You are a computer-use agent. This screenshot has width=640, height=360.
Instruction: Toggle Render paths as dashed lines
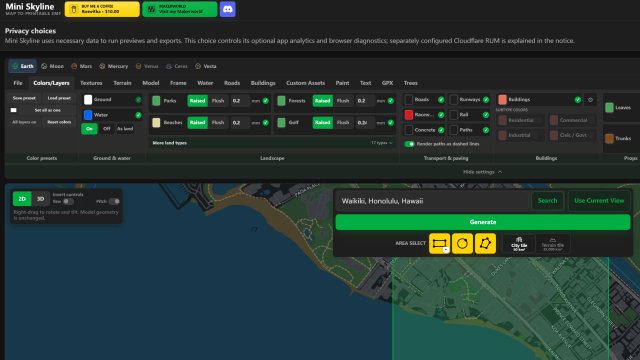click(x=409, y=144)
